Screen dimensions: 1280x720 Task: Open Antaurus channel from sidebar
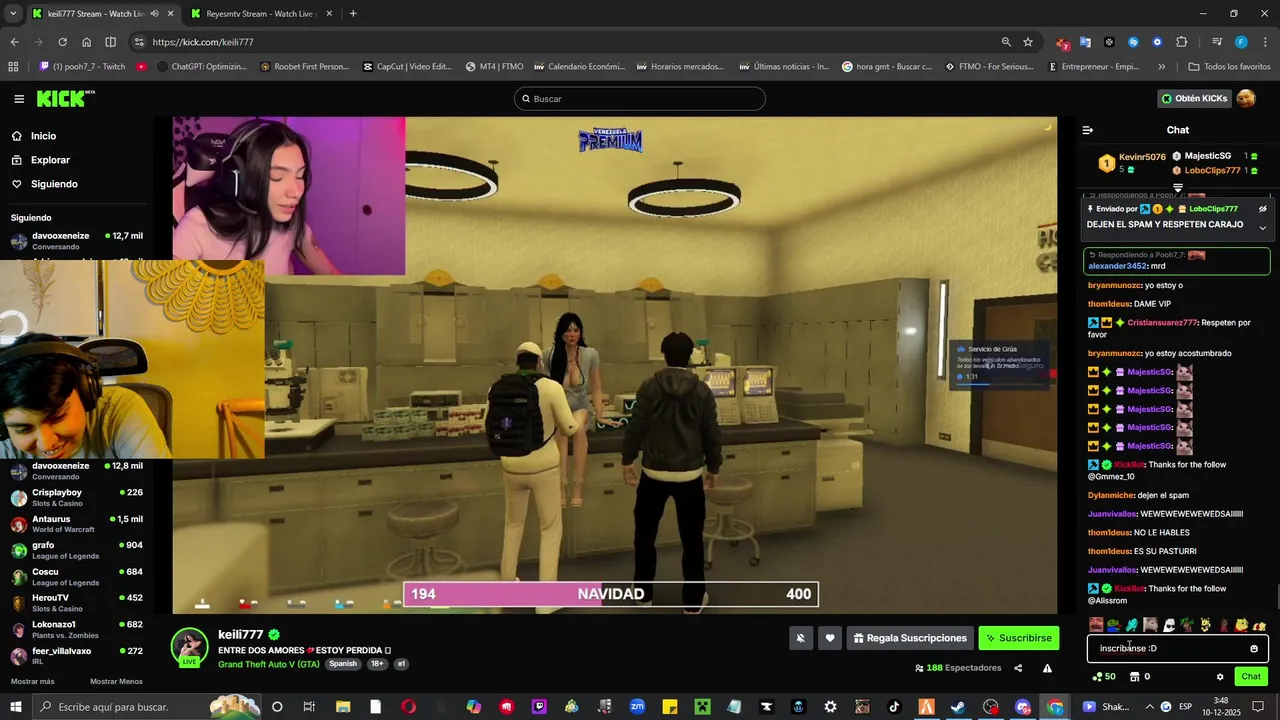click(x=77, y=524)
